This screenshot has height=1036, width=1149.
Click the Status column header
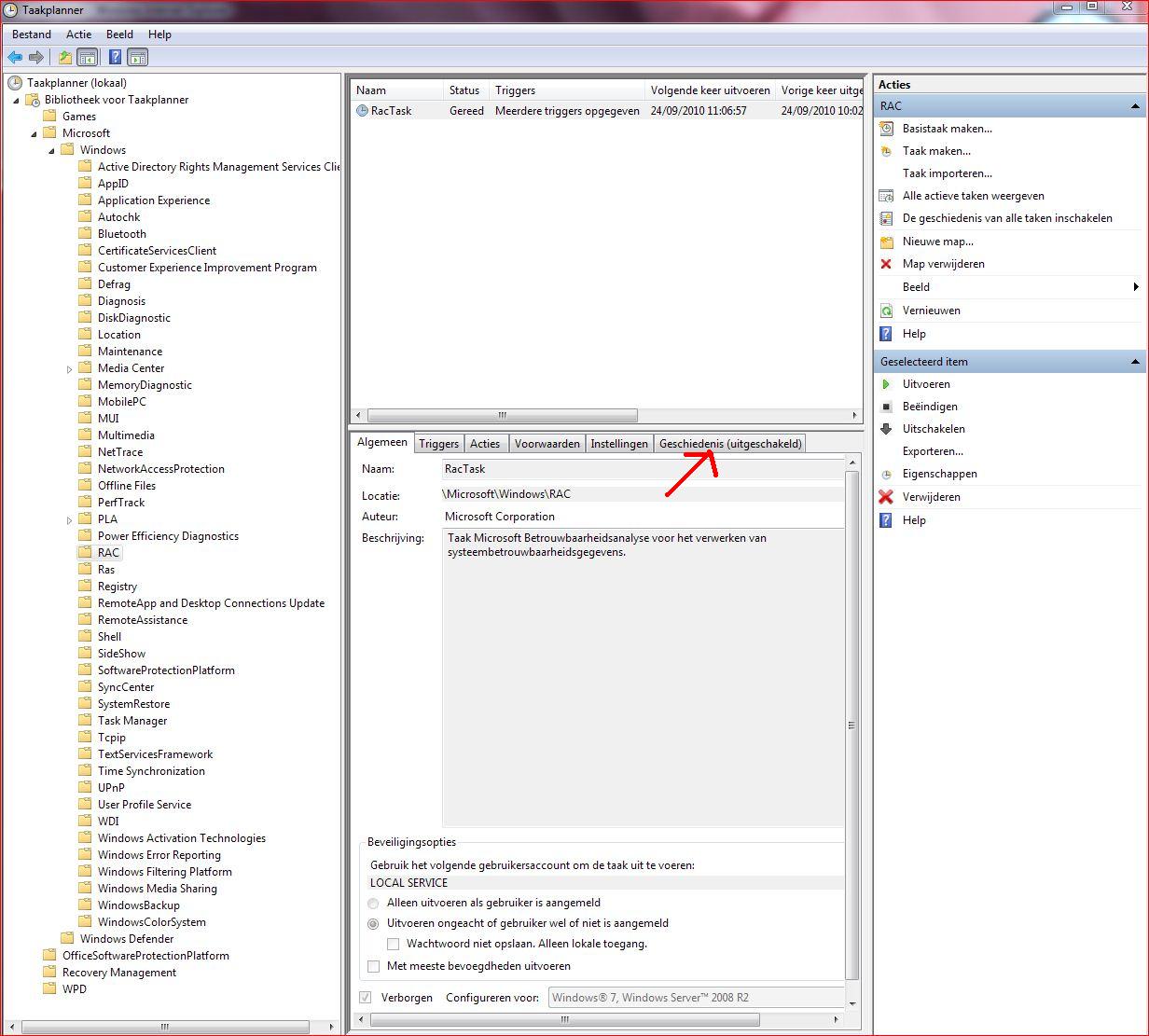[466, 90]
